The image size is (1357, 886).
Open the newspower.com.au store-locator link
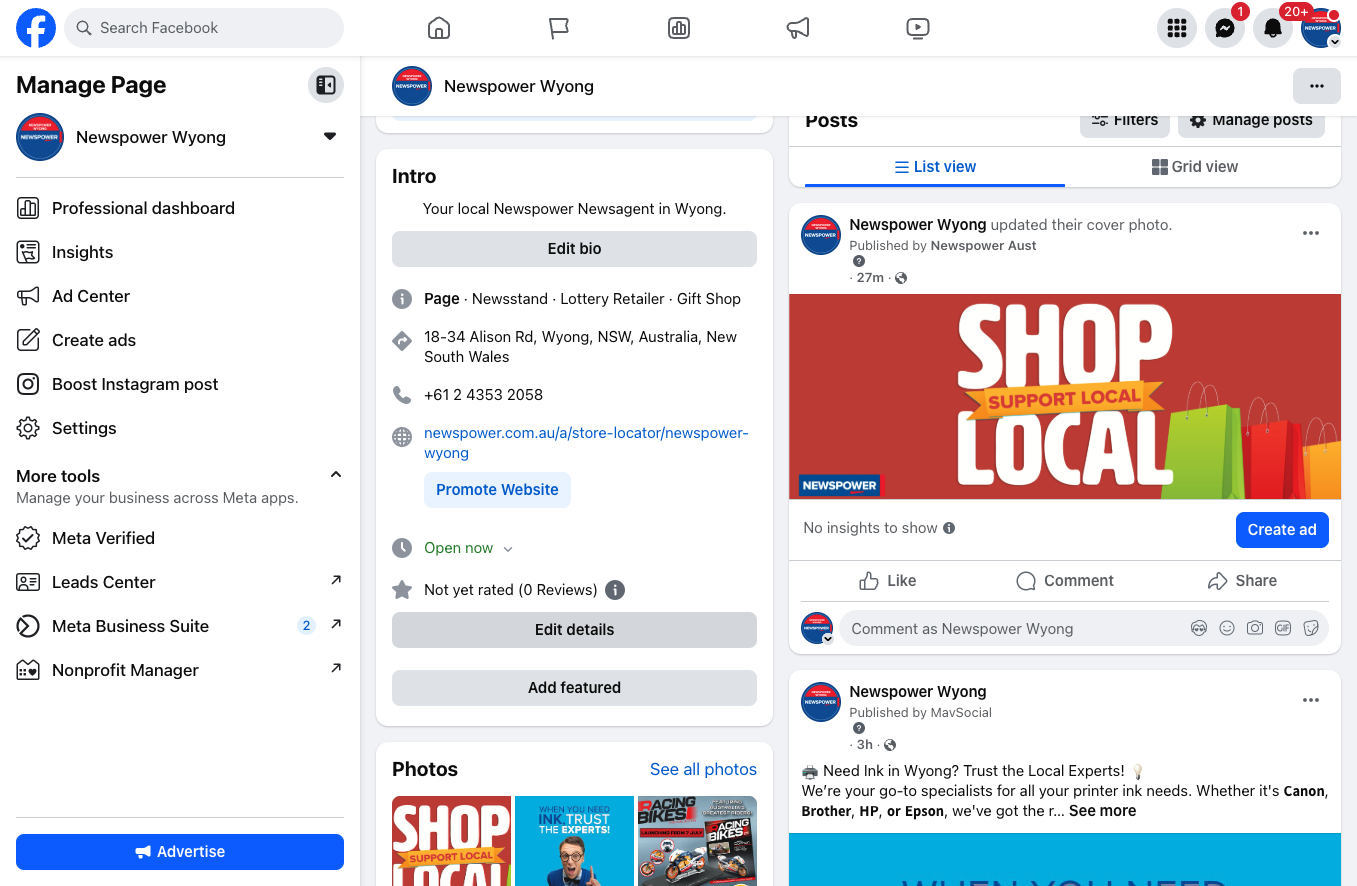pos(586,443)
